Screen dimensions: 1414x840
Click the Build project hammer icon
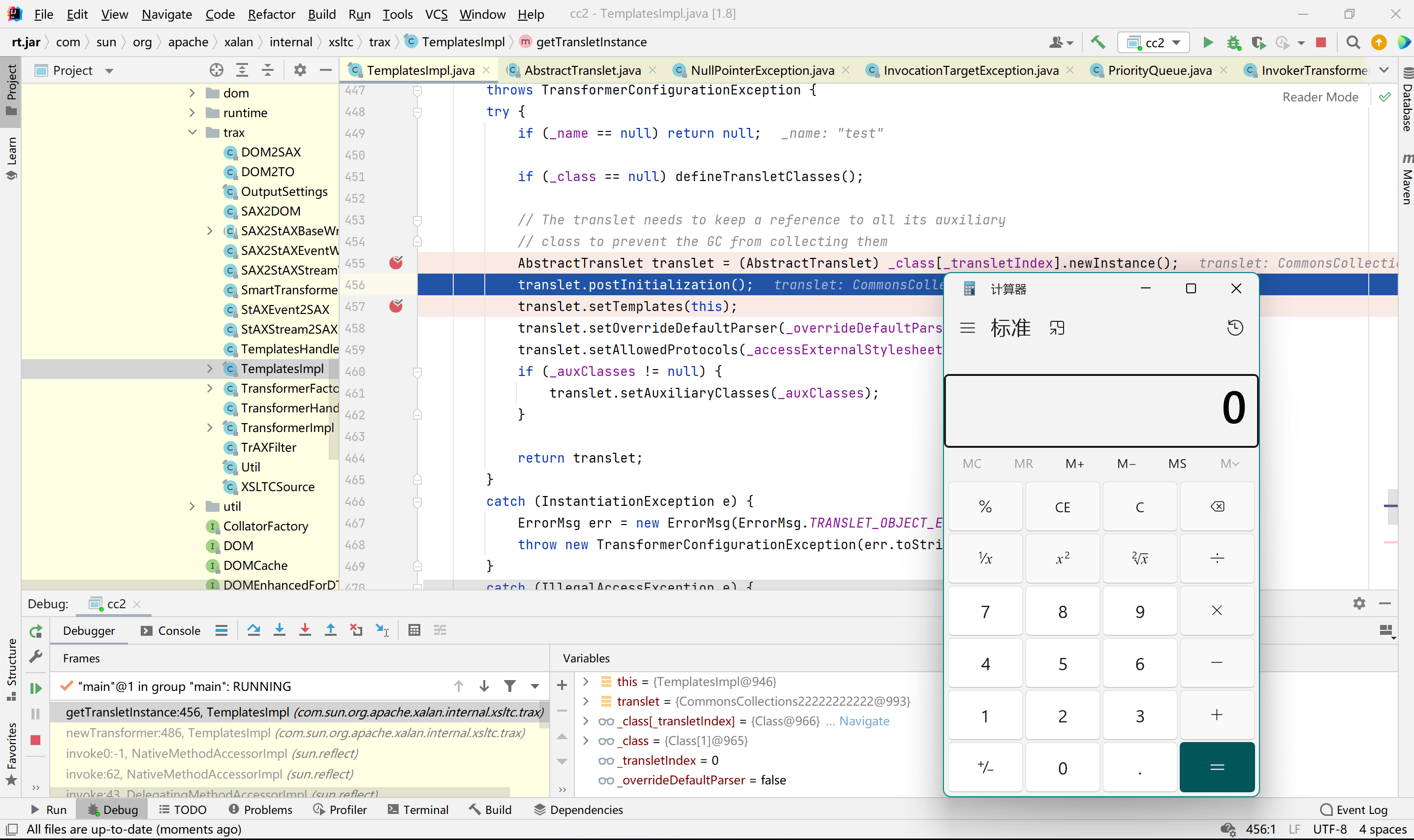[x=1098, y=42]
